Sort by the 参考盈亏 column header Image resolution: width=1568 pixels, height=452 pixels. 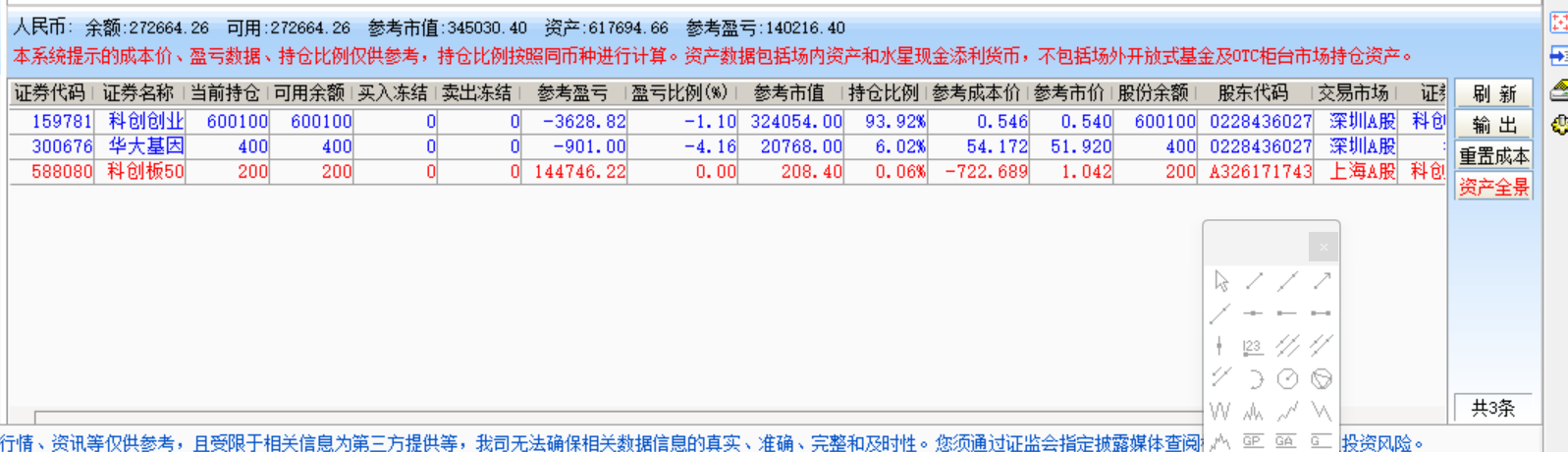[x=572, y=93]
